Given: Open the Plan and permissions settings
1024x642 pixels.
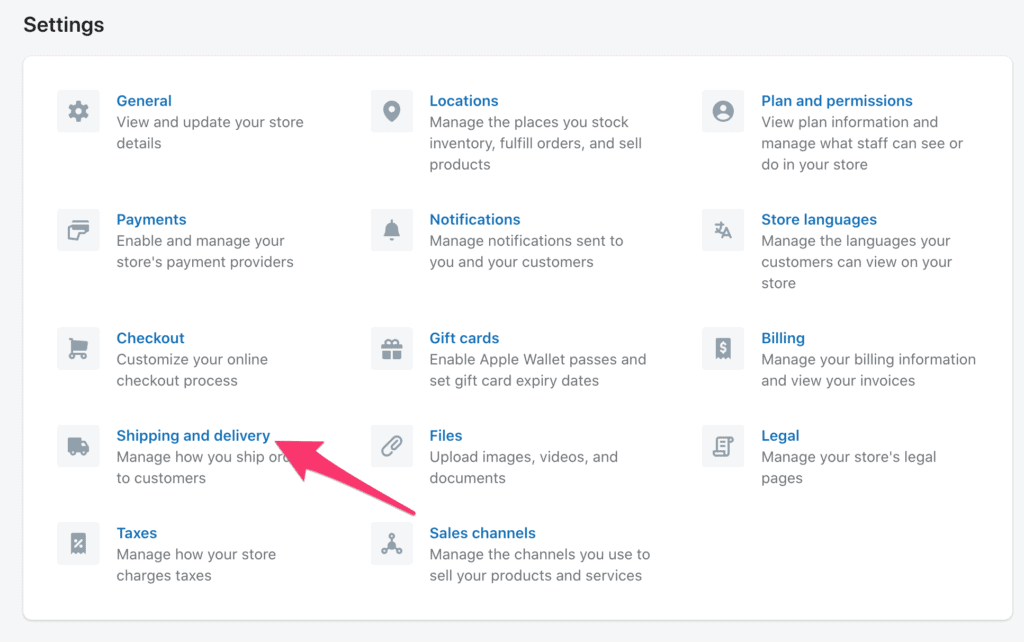Looking at the screenshot, I should pyautogui.click(x=837, y=100).
